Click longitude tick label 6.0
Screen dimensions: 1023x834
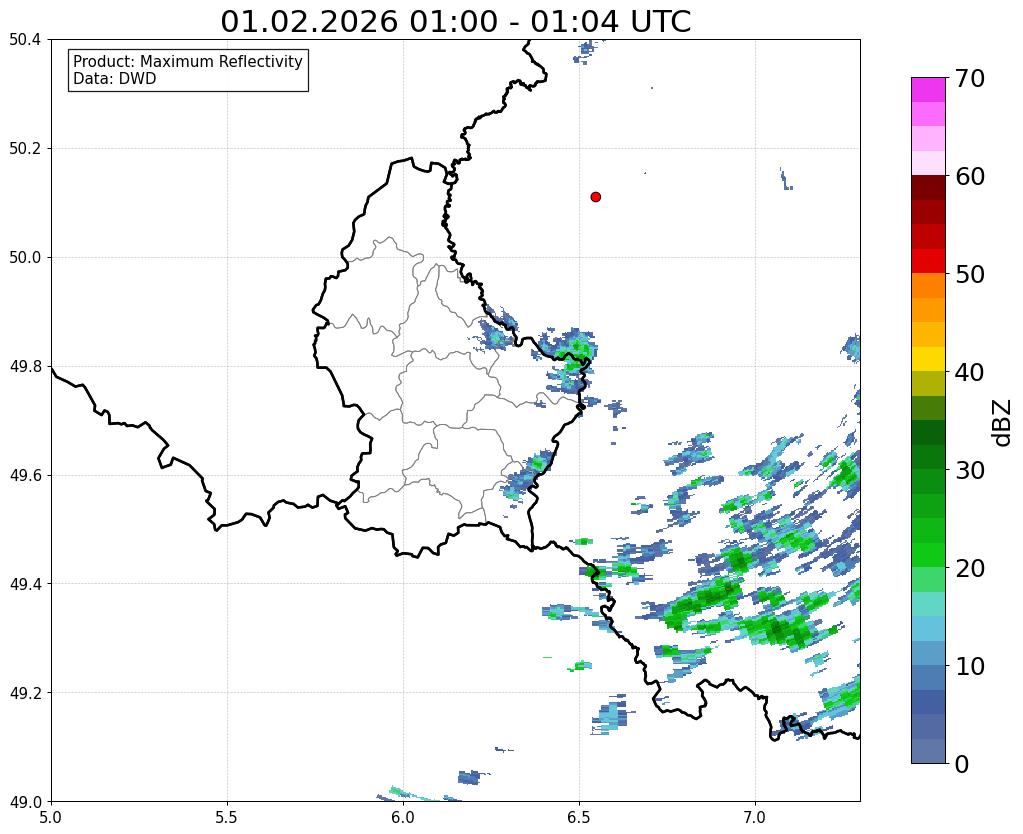[403, 817]
